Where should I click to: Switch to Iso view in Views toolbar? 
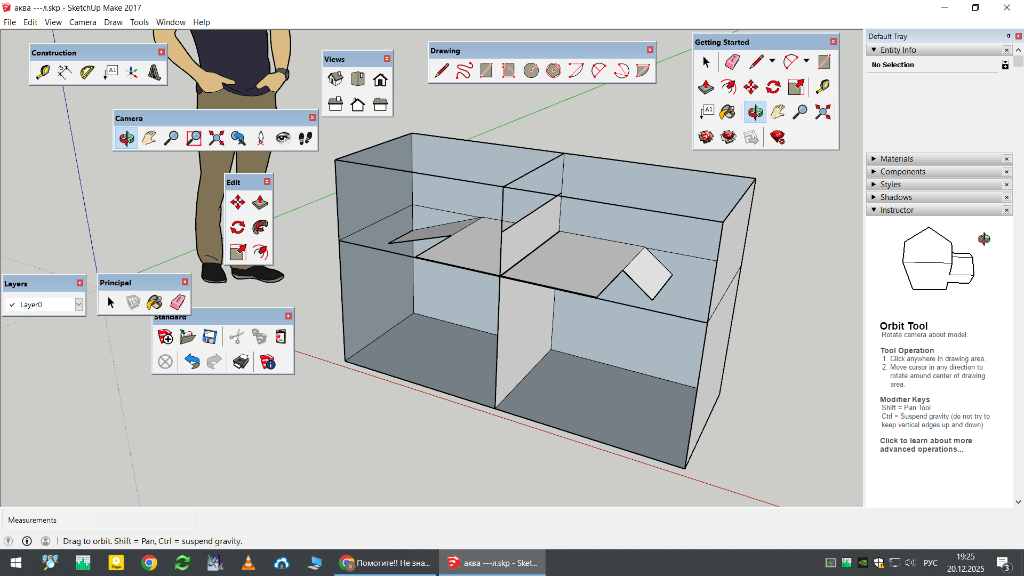pyautogui.click(x=336, y=80)
